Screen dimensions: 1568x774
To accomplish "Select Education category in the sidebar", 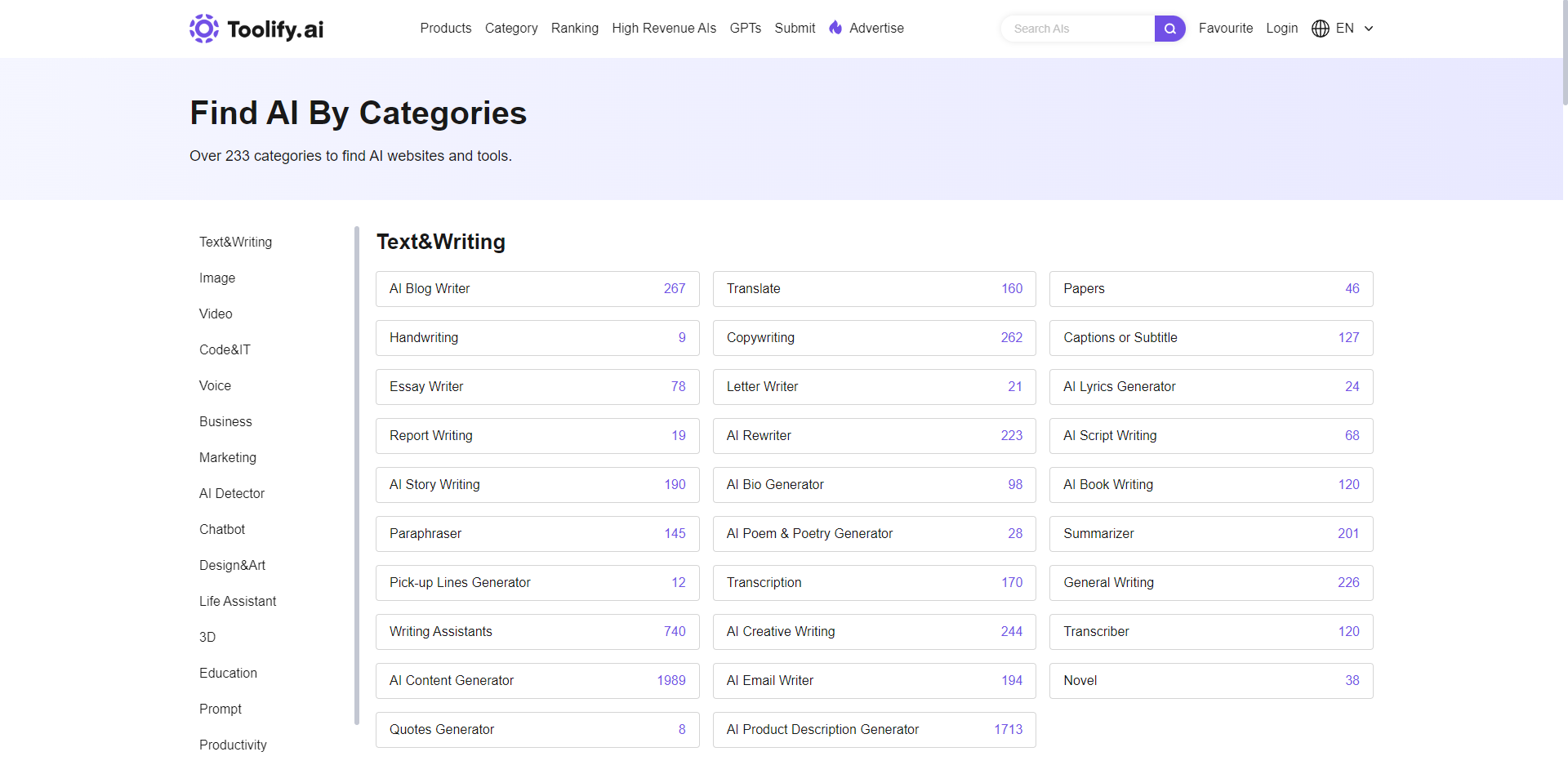I will [x=228, y=673].
